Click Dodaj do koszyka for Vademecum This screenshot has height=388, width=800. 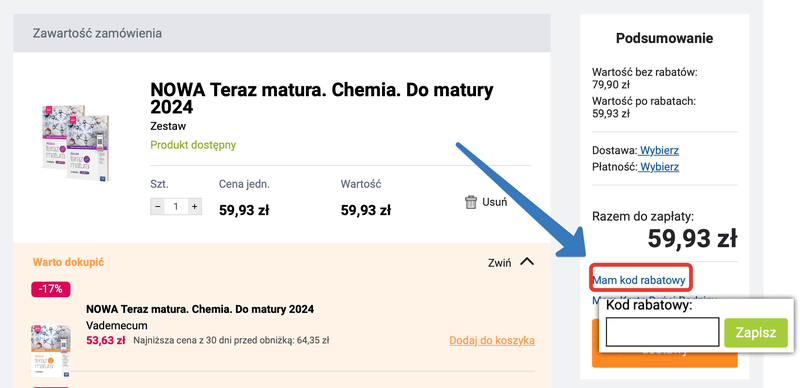492,341
